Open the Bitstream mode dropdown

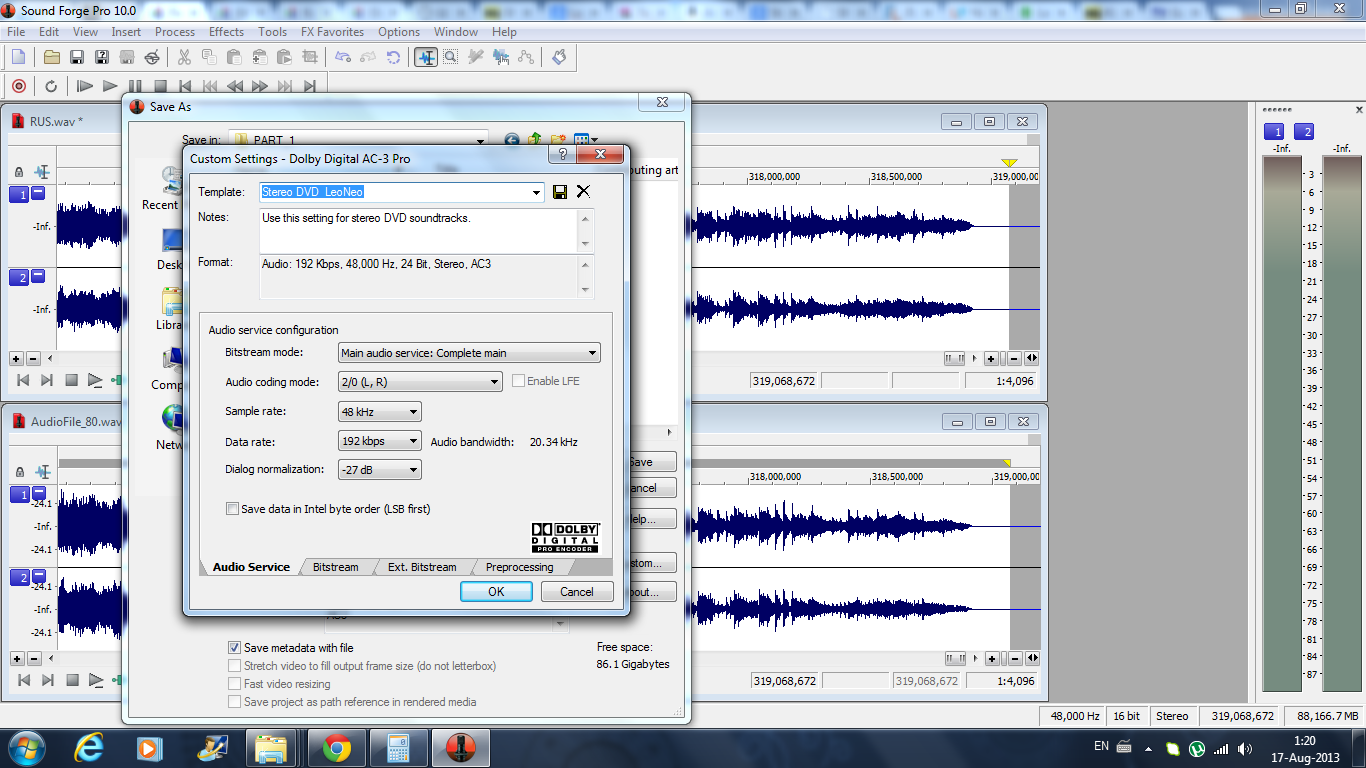pyautogui.click(x=593, y=353)
